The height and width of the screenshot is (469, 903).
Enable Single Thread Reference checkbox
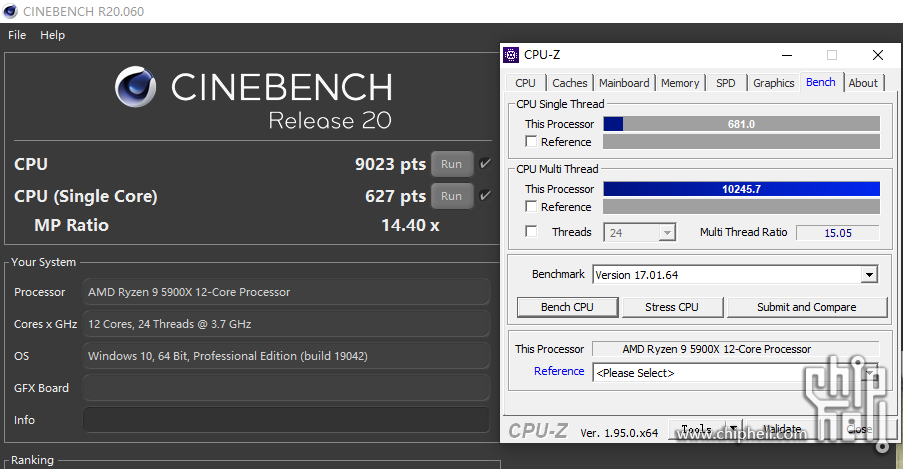[x=531, y=141]
